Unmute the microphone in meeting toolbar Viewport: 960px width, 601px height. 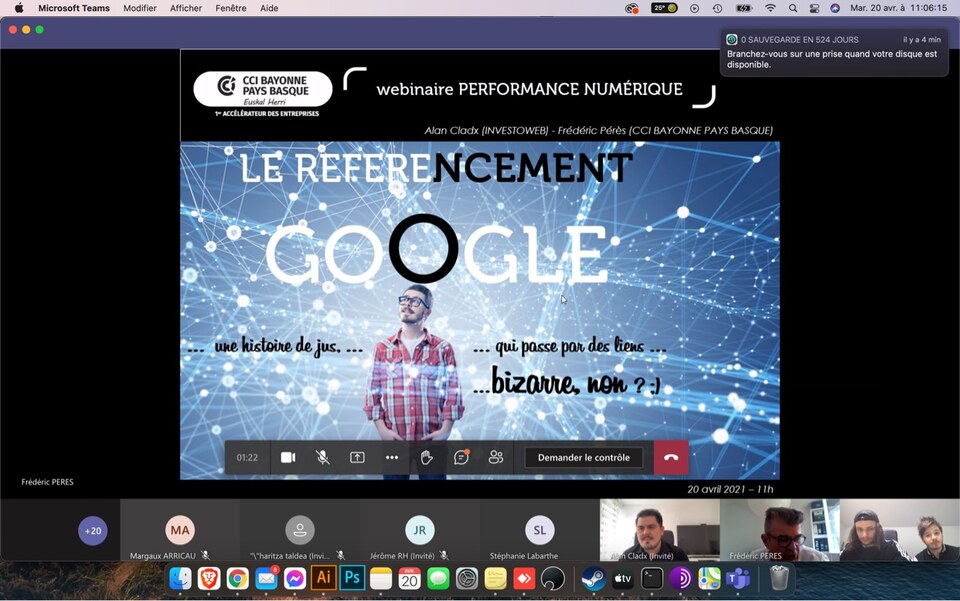click(323, 458)
